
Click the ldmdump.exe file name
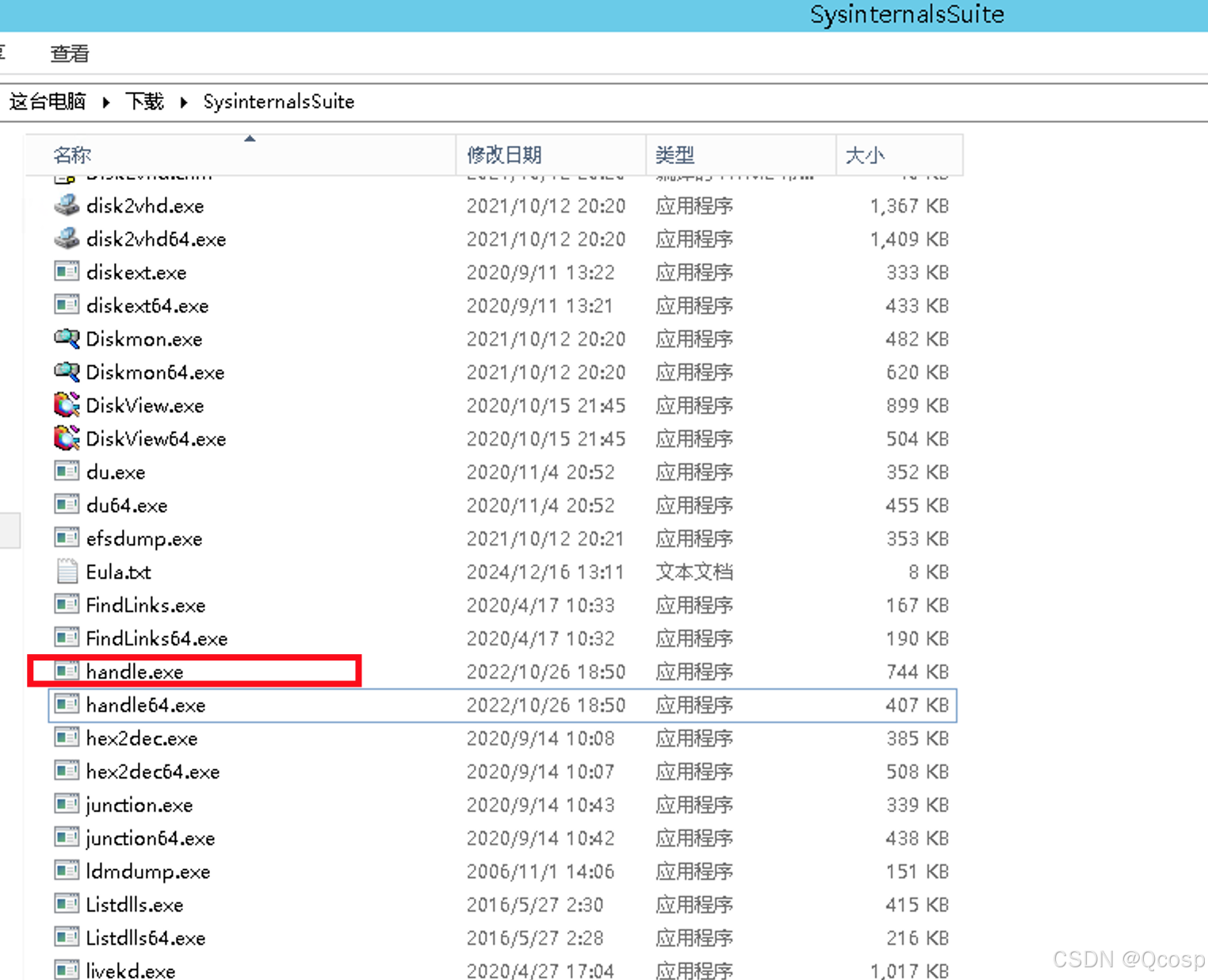click(x=148, y=871)
